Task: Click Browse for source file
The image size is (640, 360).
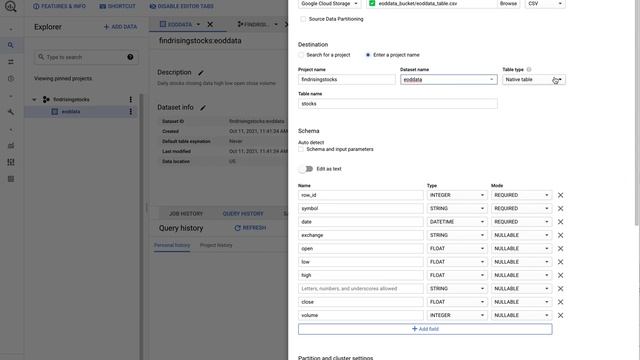Action: [x=508, y=4]
